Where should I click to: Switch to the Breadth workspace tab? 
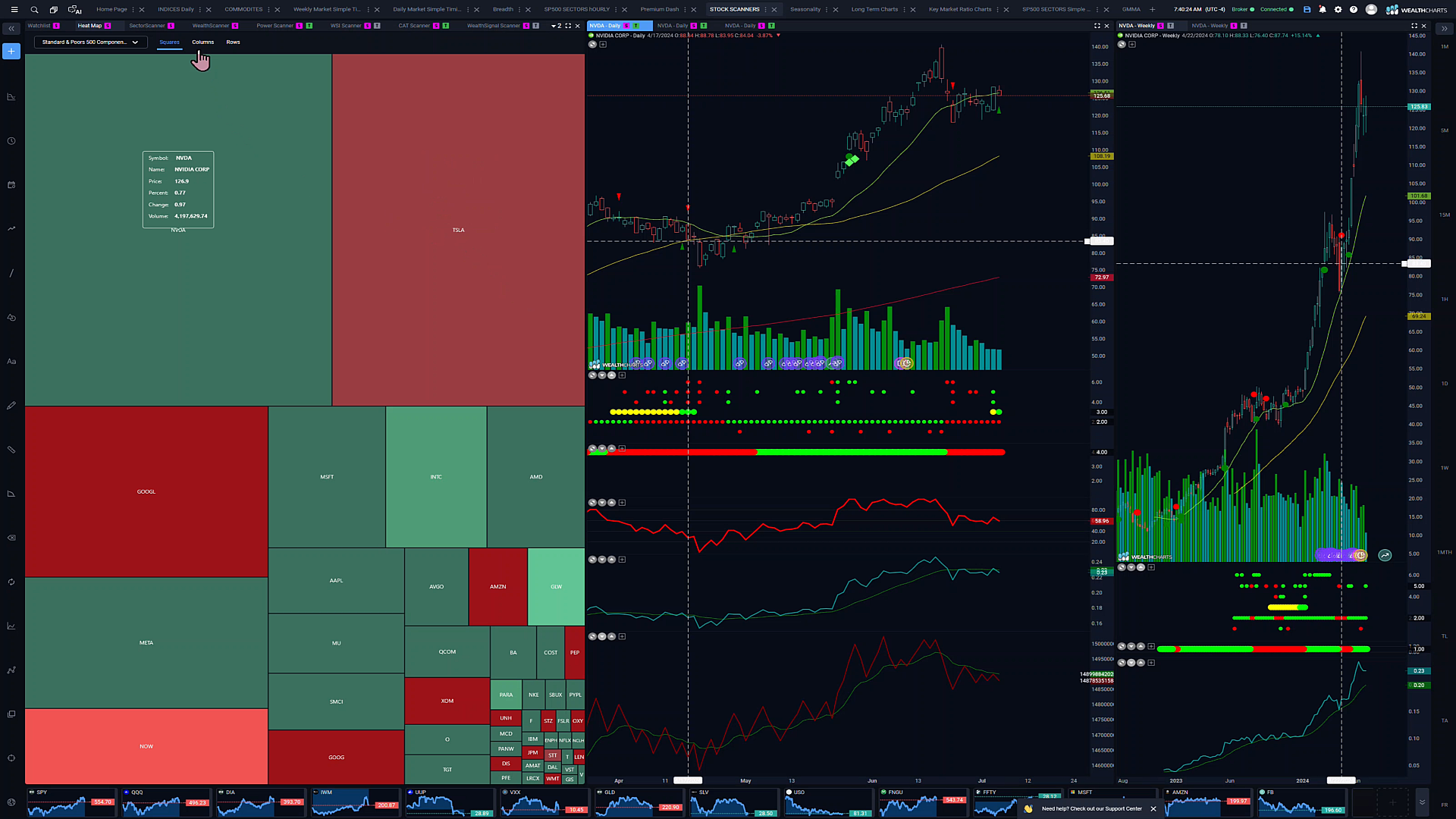(503, 10)
